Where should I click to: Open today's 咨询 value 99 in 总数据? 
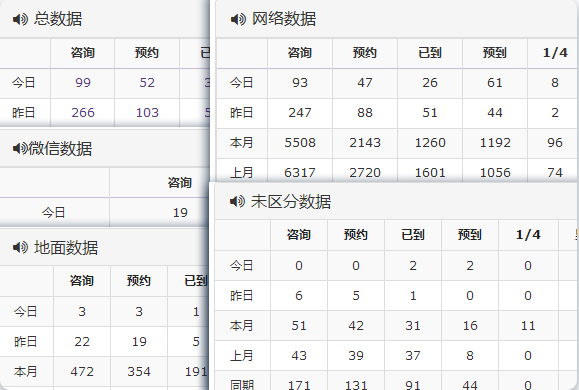(83, 83)
